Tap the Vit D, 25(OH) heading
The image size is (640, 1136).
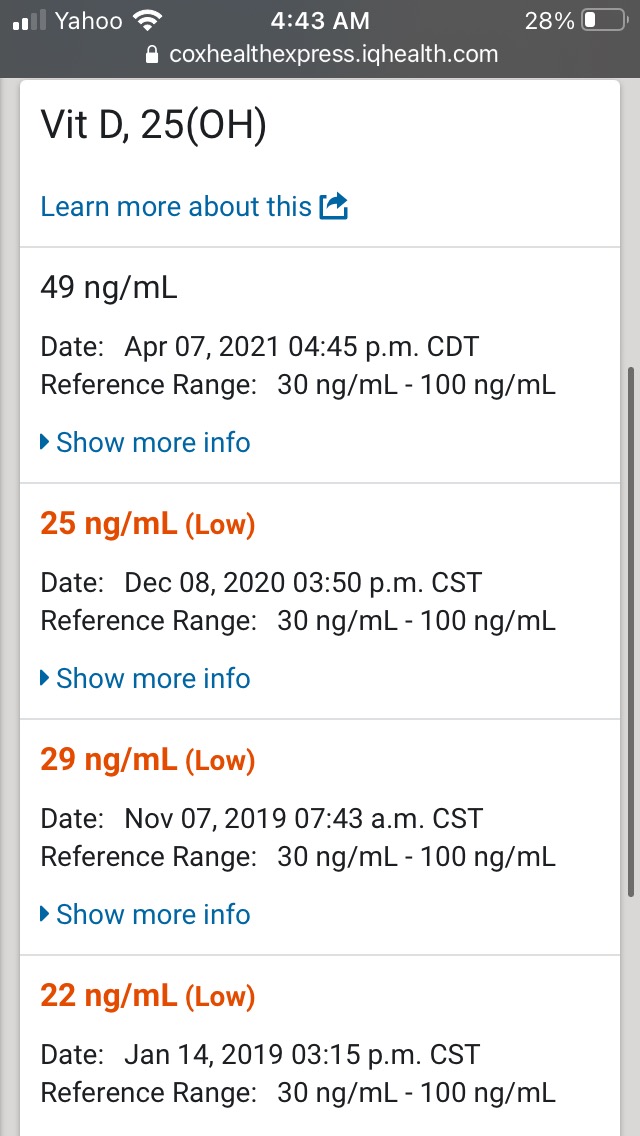pyautogui.click(x=153, y=127)
